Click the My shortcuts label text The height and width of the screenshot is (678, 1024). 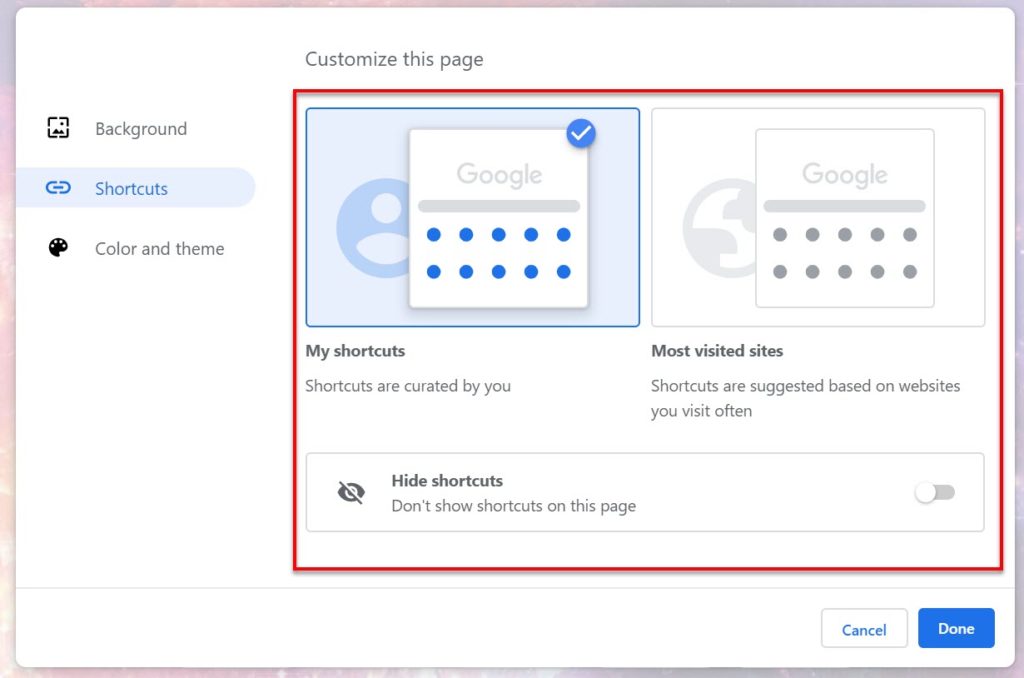pyautogui.click(x=356, y=351)
